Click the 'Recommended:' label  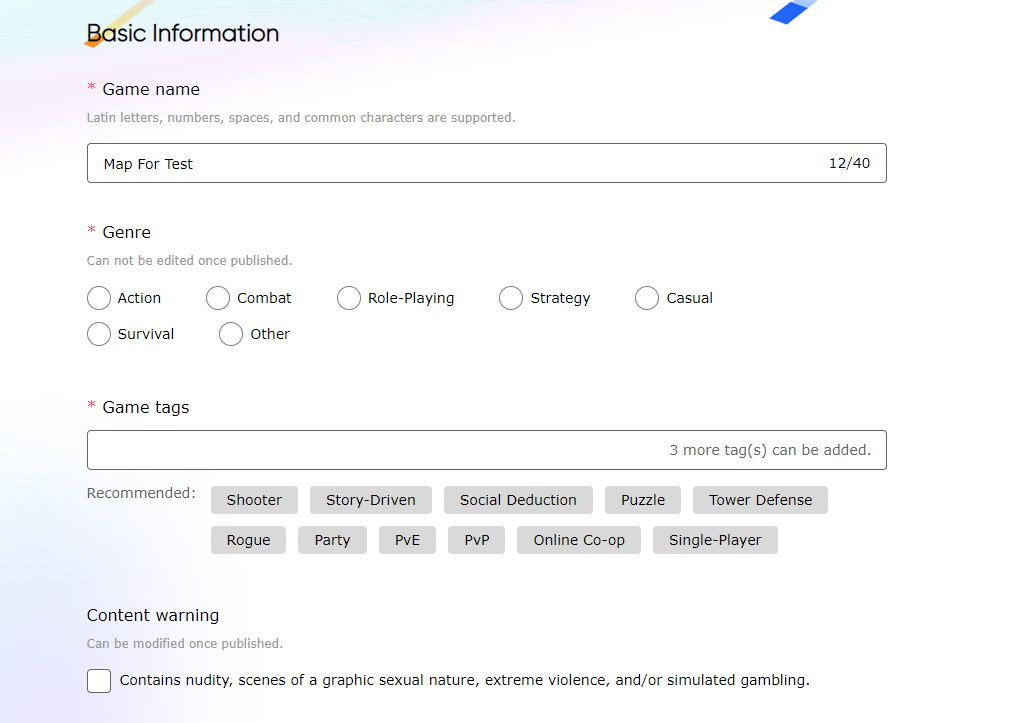click(141, 493)
